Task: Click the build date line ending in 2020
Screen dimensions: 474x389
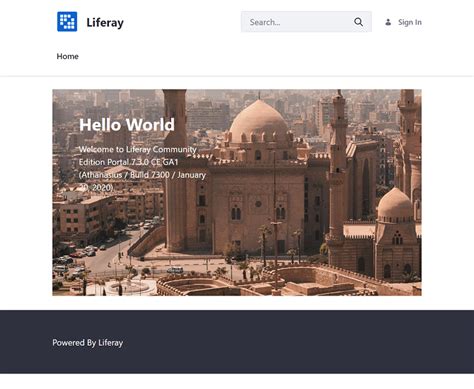Action: click(x=96, y=187)
